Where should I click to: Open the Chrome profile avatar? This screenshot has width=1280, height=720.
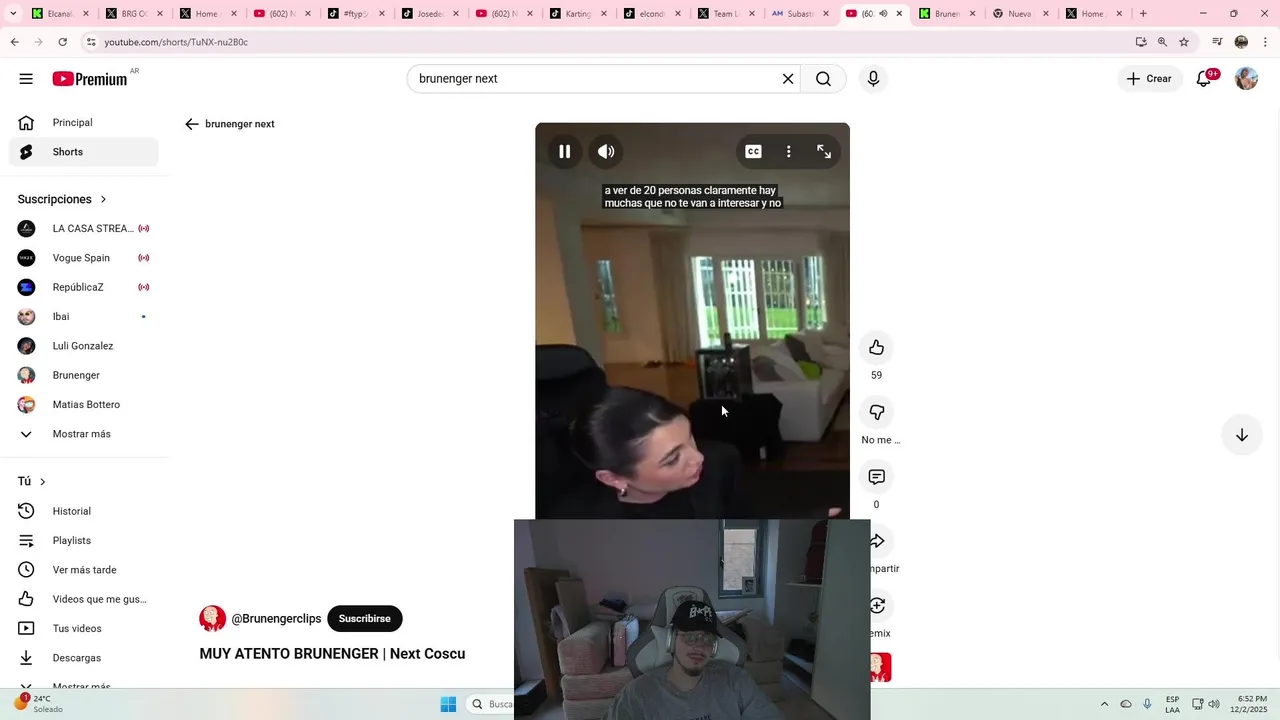point(1241,42)
